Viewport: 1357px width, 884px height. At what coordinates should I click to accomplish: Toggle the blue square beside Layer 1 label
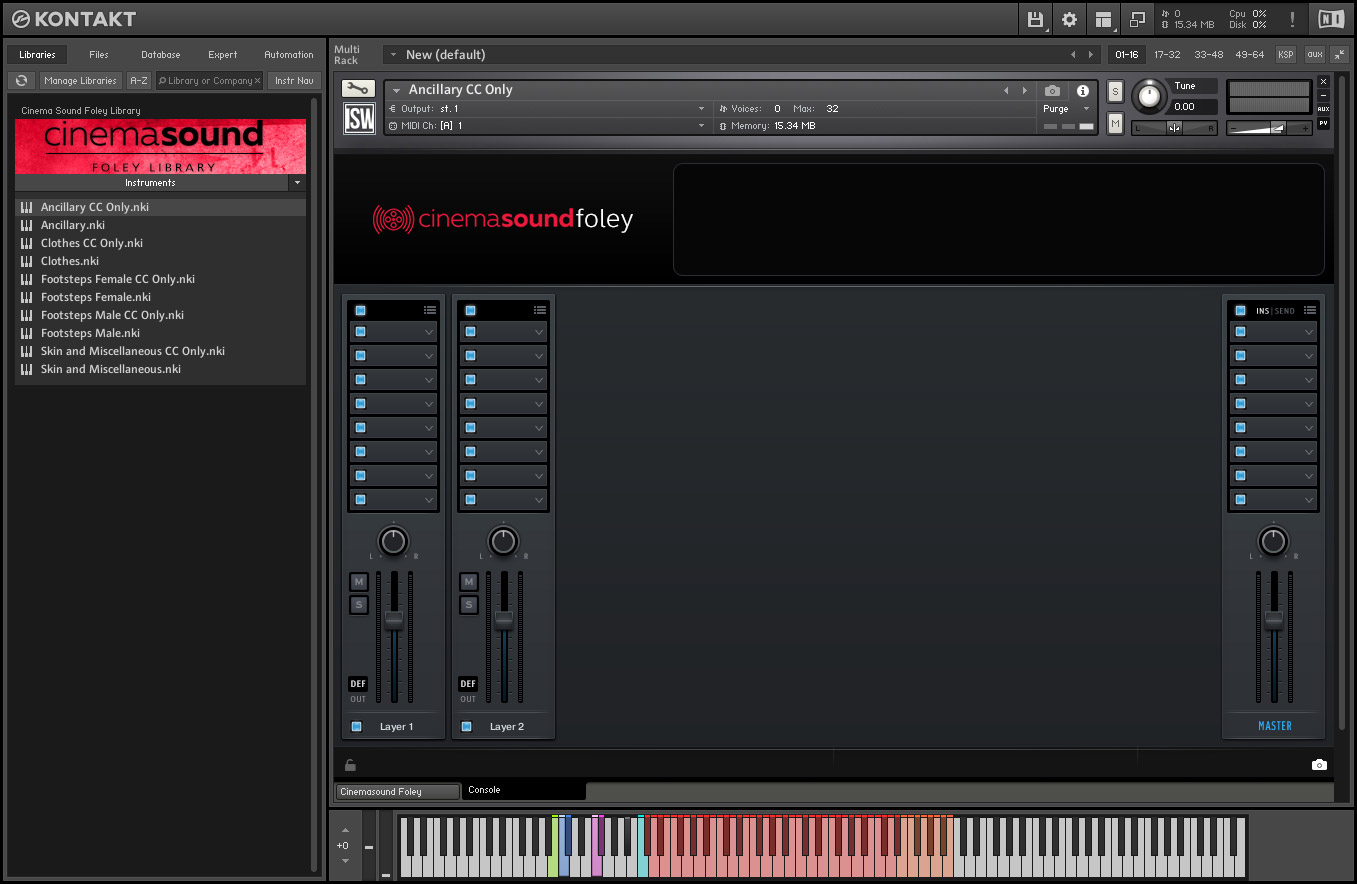click(x=356, y=726)
